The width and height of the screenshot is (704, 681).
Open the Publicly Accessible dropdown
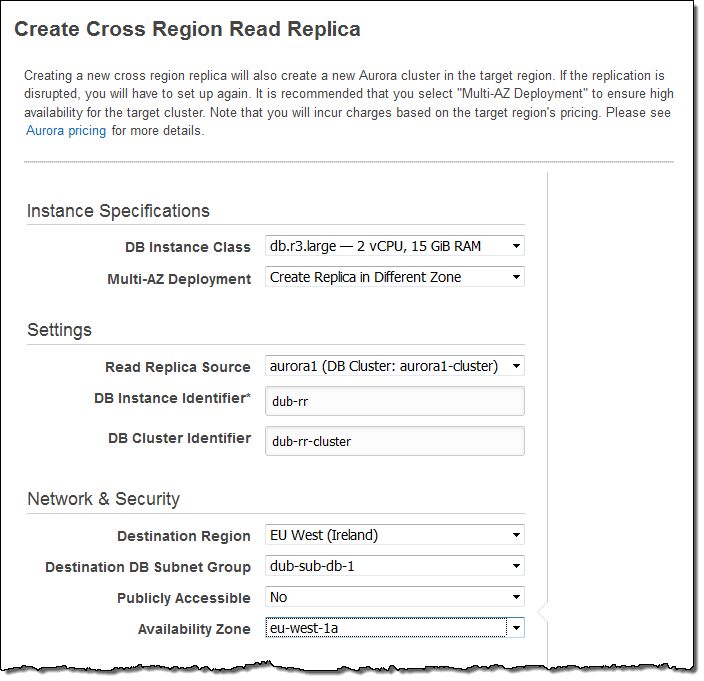click(394, 597)
